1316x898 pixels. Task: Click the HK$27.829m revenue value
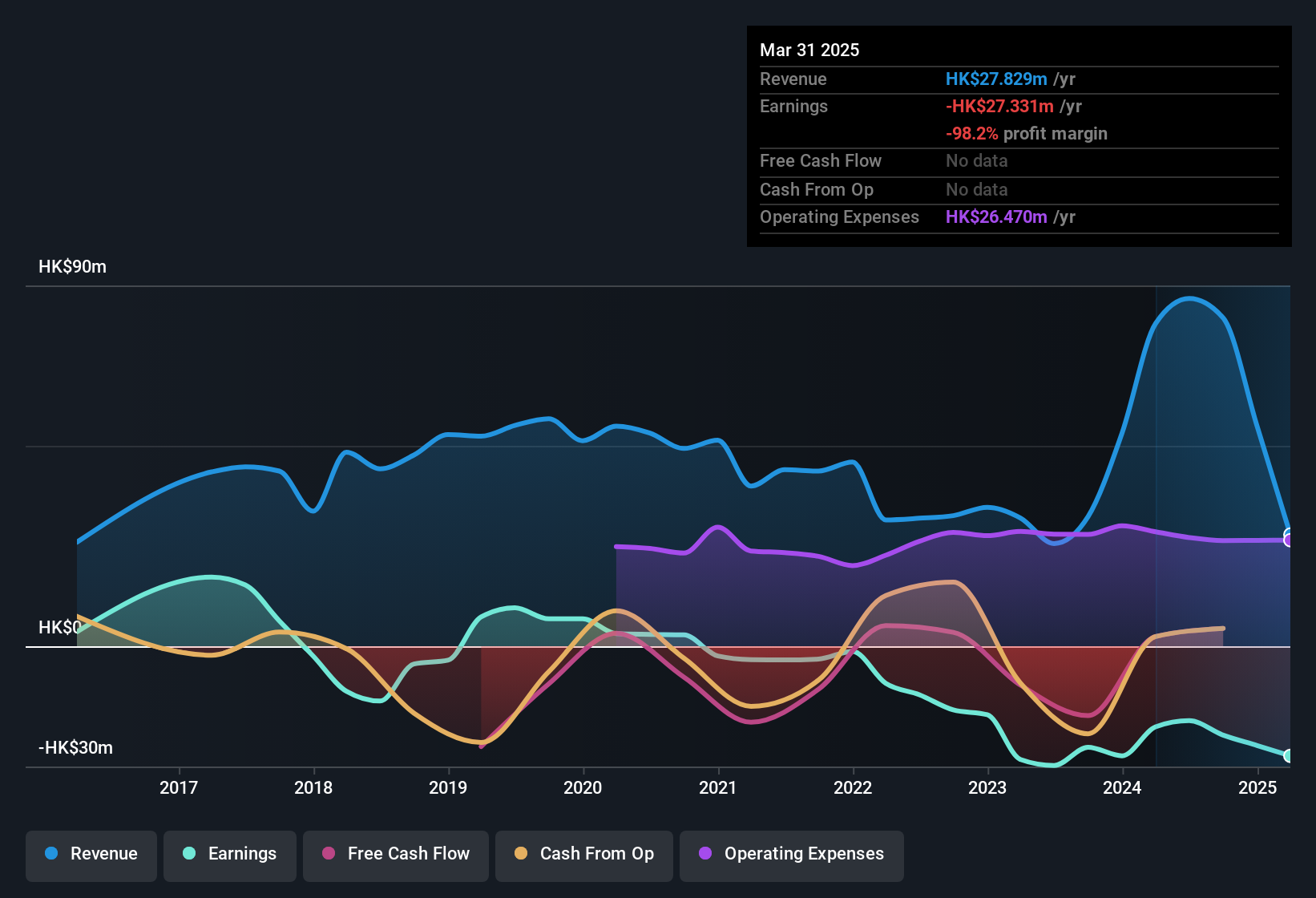click(x=996, y=79)
